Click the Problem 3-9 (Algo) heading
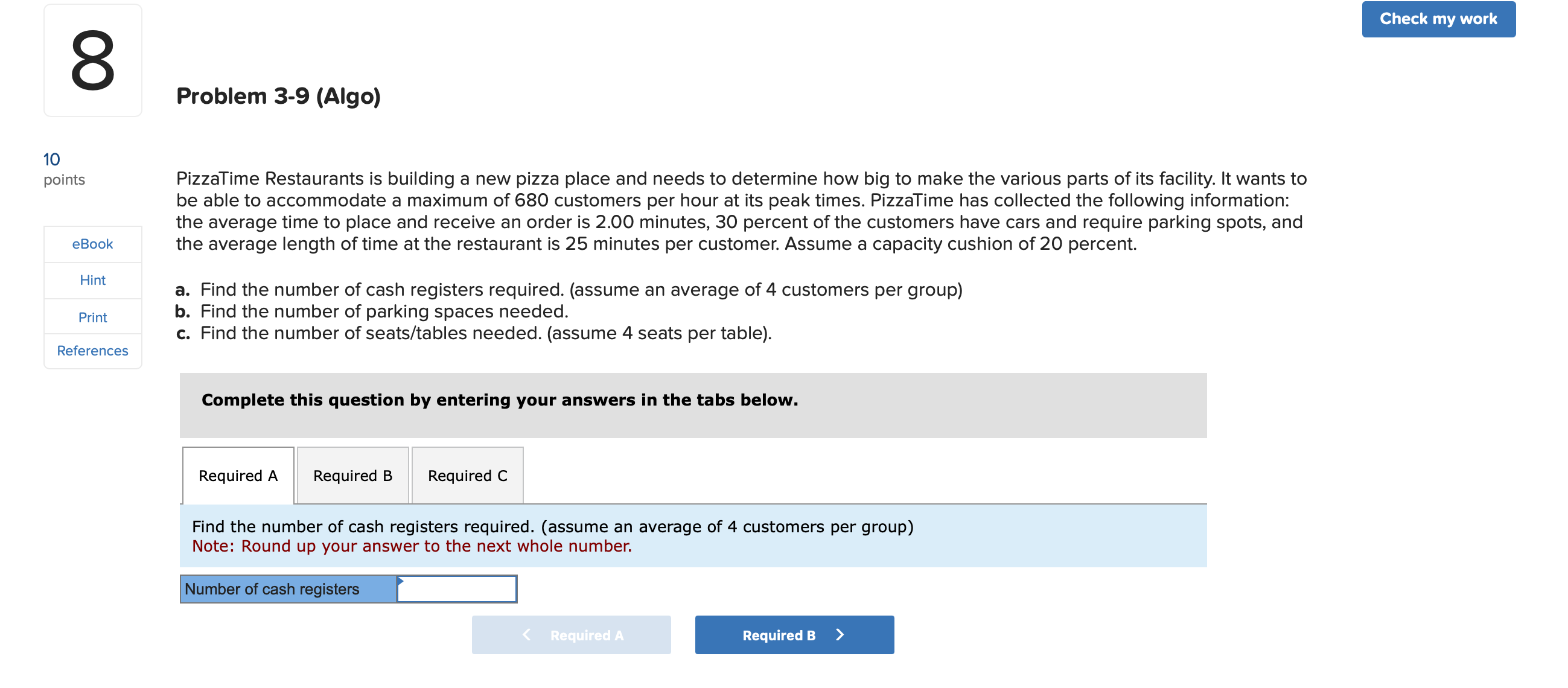The width and height of the screenshot is (1568, 688). tap(278, 96)
